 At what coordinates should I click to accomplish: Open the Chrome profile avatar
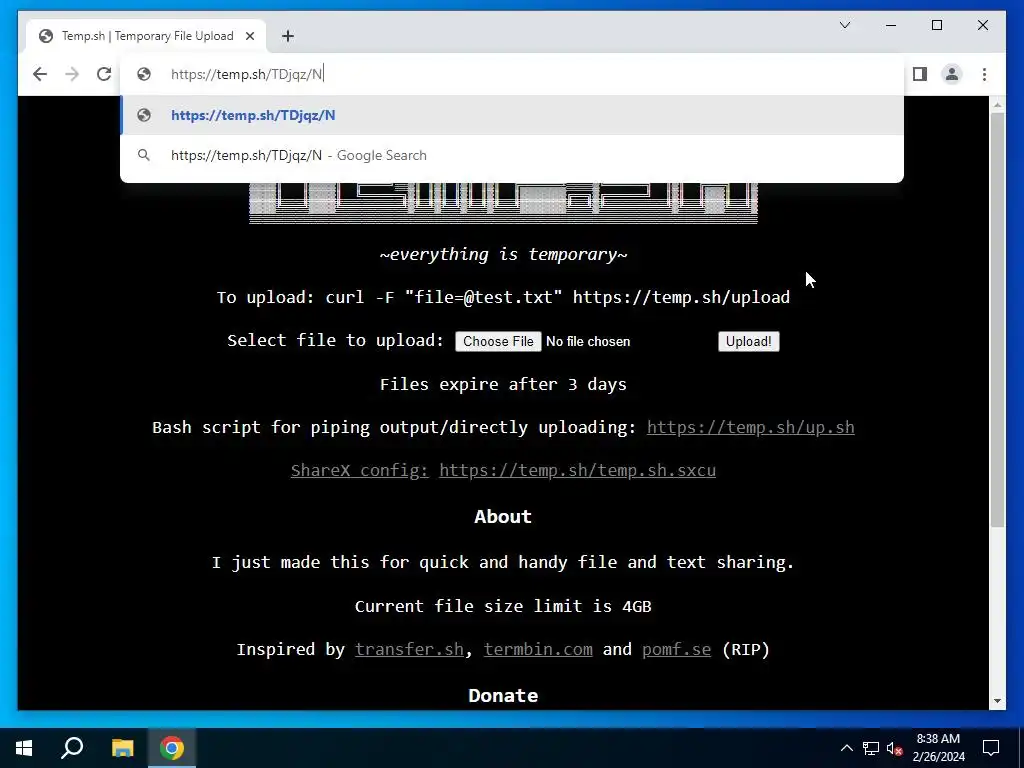[952, 74]
